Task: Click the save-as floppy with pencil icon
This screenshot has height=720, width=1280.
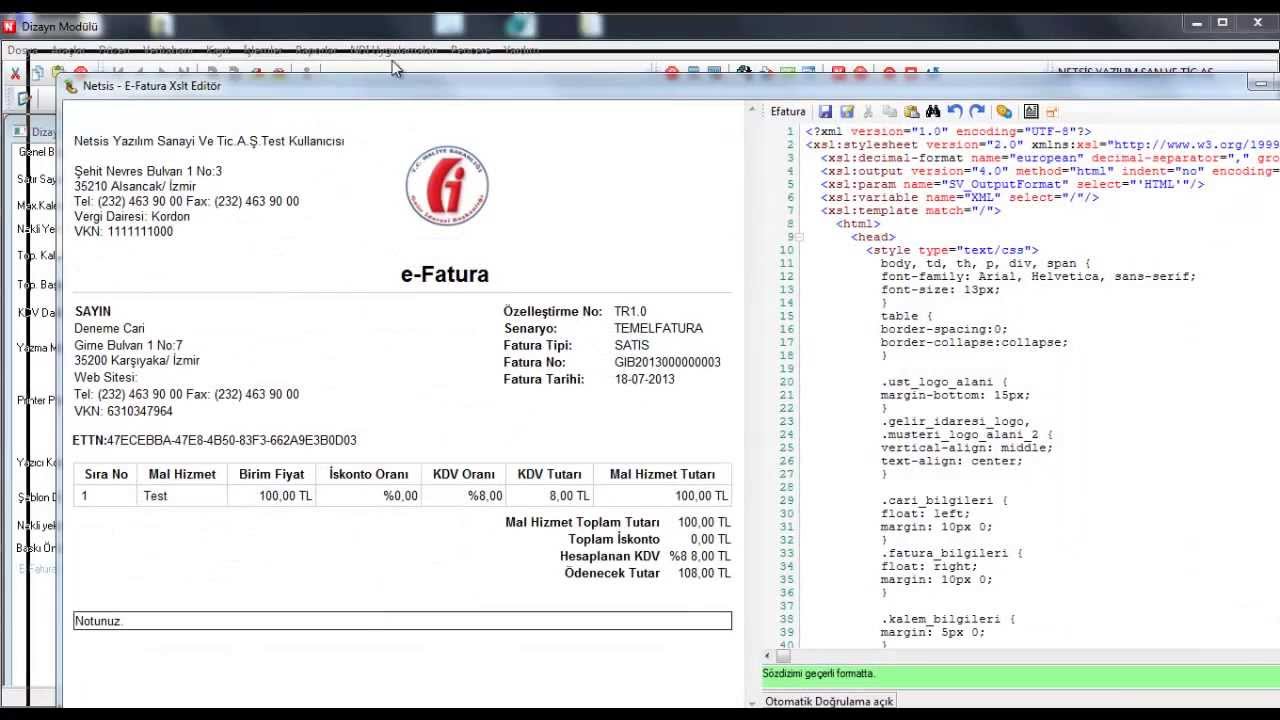Action: pos(847,112)
